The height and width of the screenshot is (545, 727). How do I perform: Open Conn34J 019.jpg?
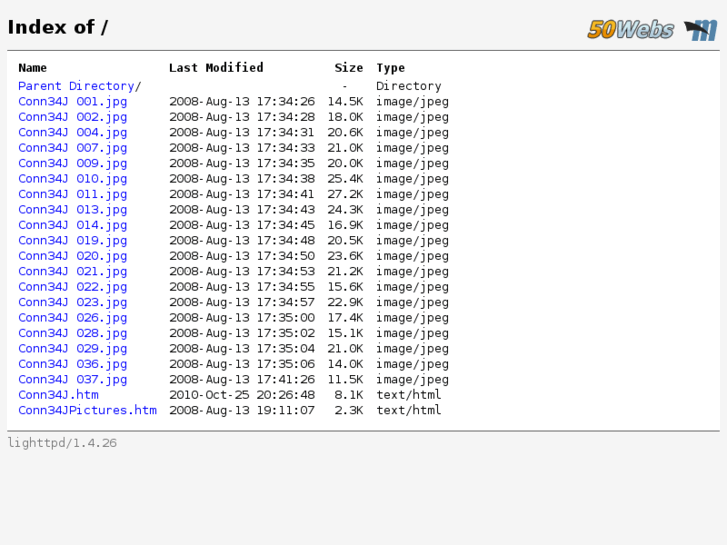tap(72, 240)
